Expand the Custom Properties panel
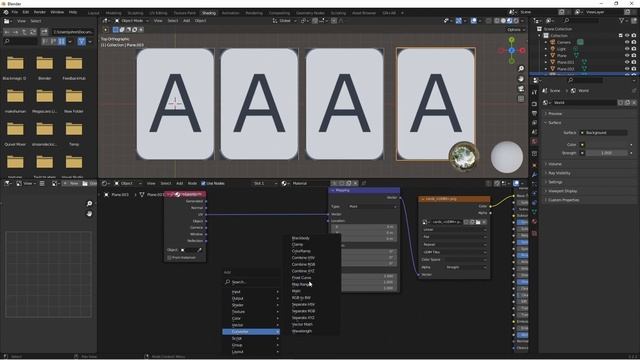 tap(563, 200)
